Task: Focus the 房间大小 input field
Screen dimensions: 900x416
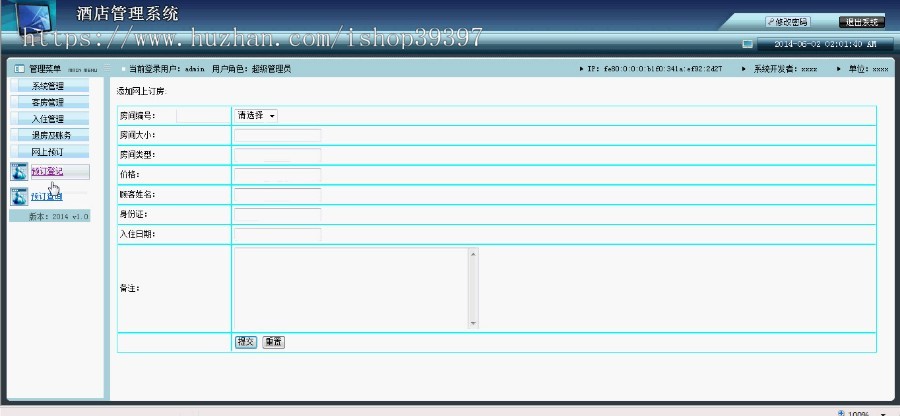Action: coord(278,135)
